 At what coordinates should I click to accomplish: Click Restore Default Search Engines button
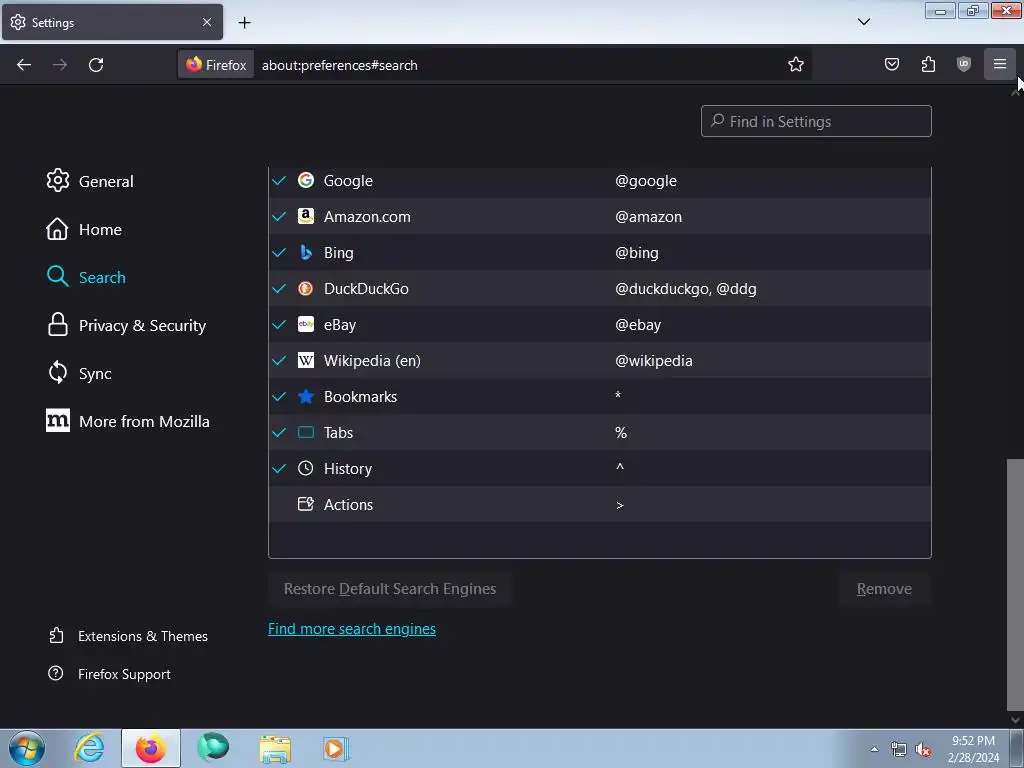pyautogui.click(x=390, y=589)
